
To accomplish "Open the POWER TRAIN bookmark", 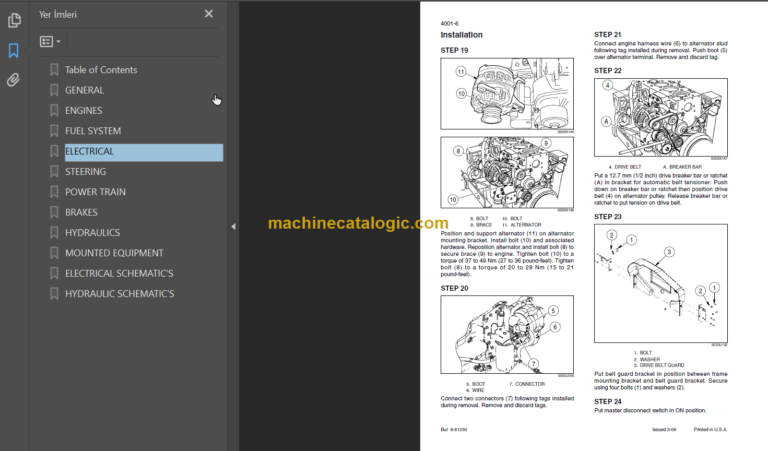I will (x=96, y=192).
